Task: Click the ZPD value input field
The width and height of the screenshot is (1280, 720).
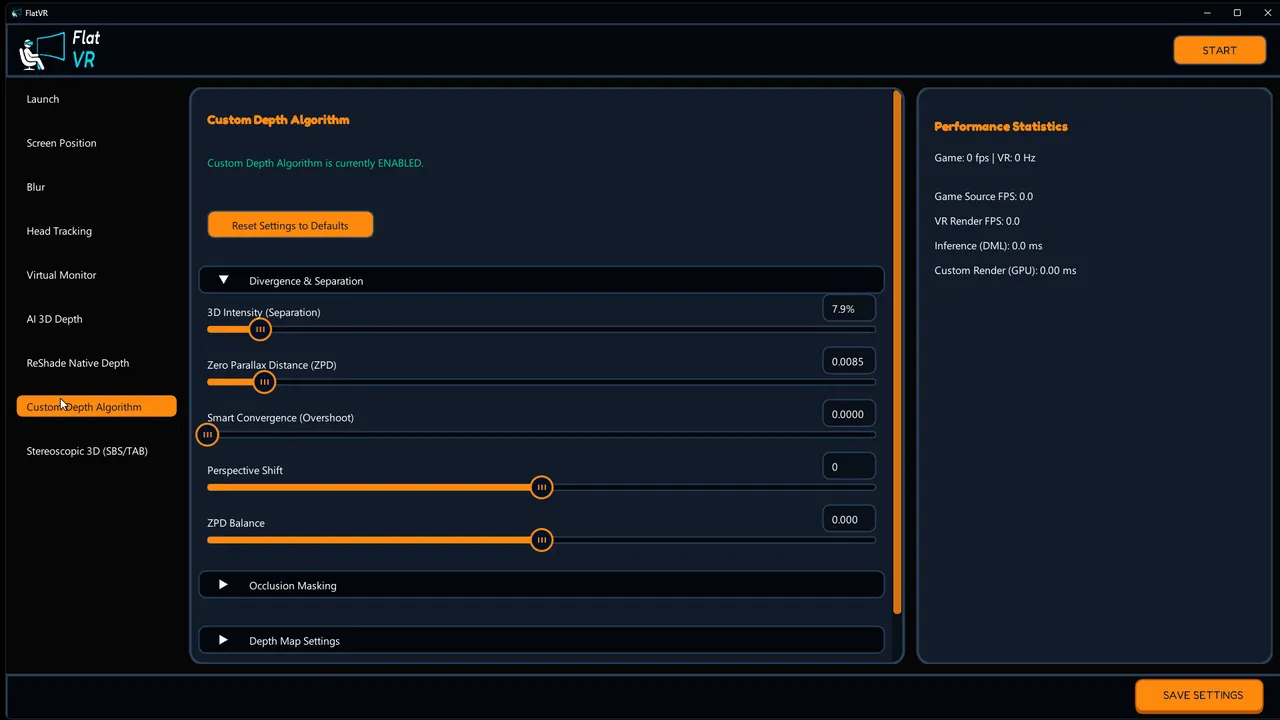Action: [848, 361]
